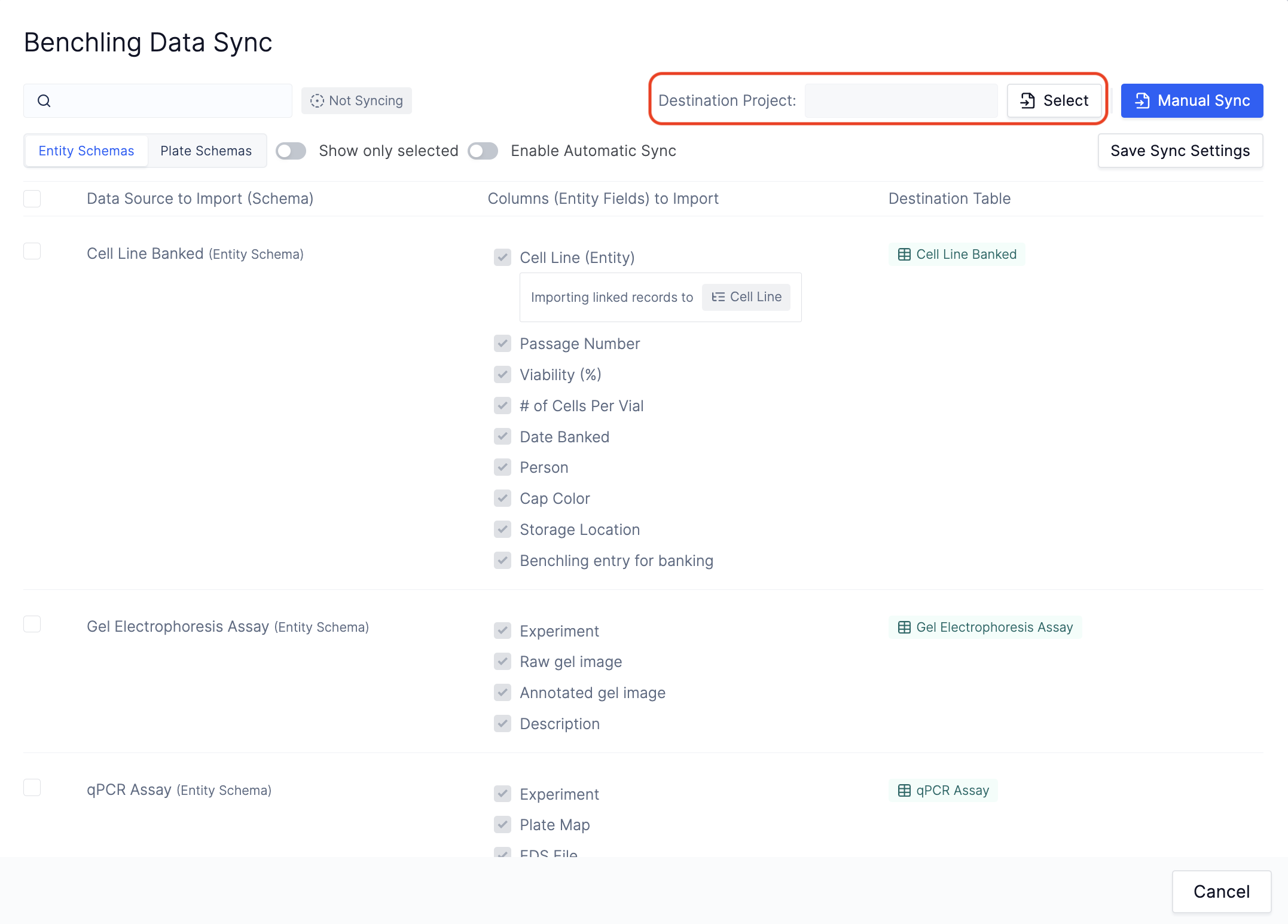Click the table icon beside qPCR Assay destination
This screenshot has height=924, width=1288.
point(904,790)
